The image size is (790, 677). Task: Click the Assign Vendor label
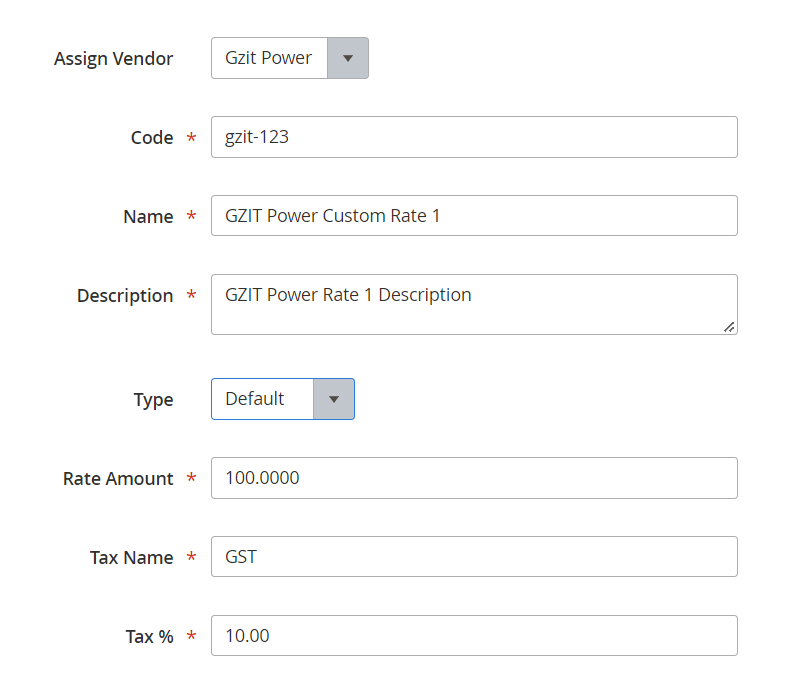pyautogui.click(x=114, y=58)
